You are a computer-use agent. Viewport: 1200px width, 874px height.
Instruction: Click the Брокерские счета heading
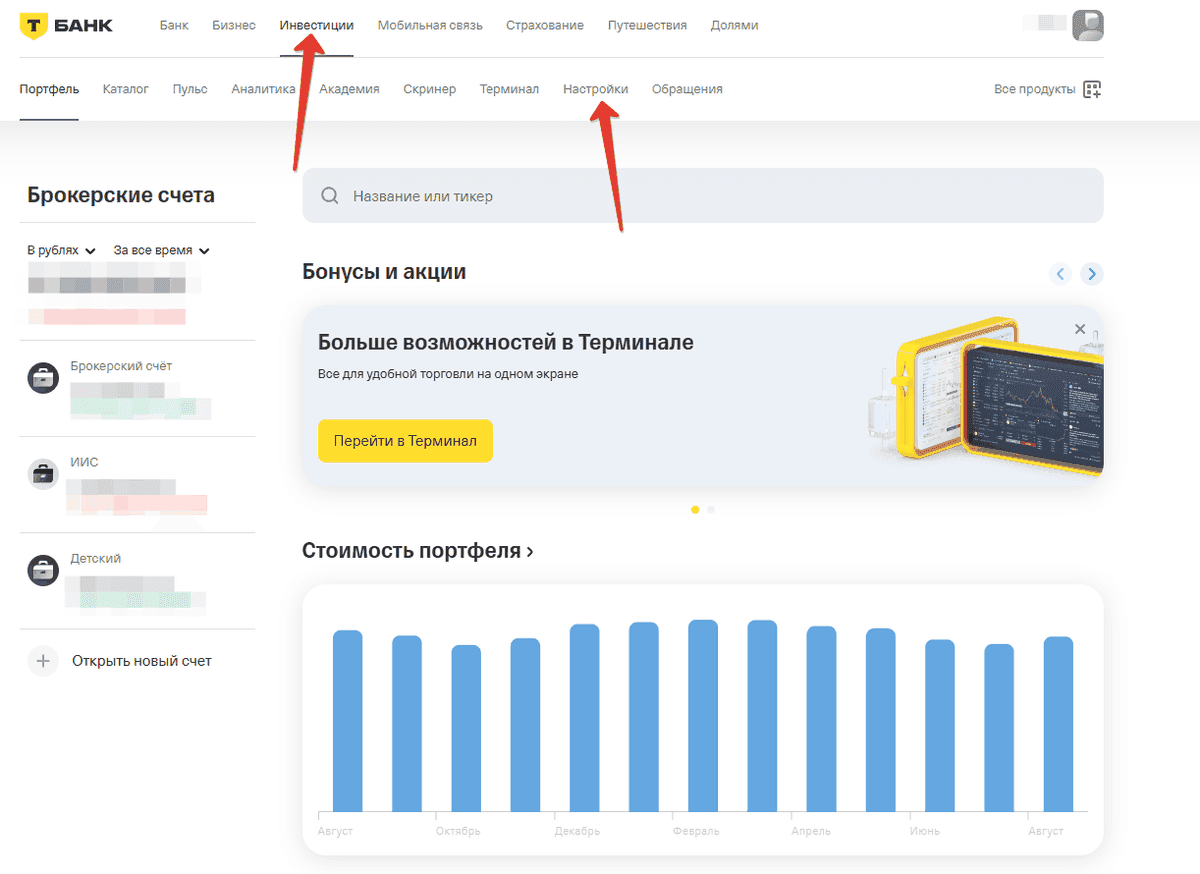pos(121,195)
